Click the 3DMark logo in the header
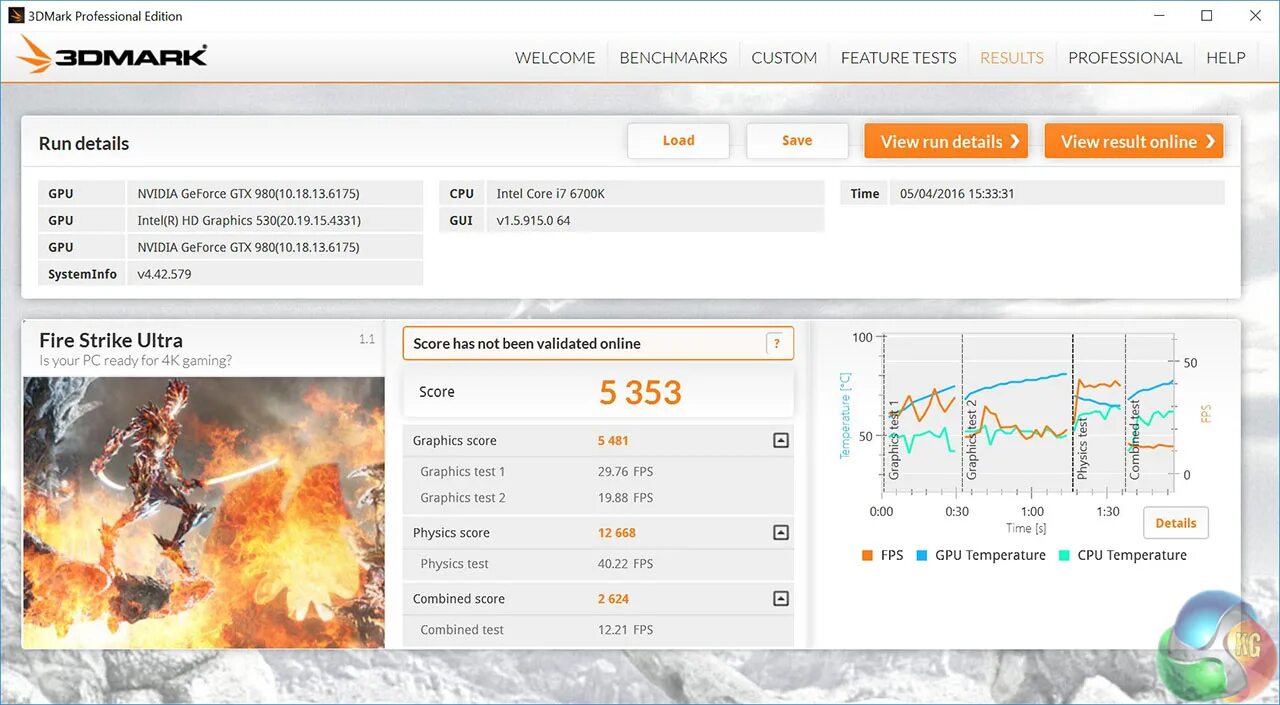Screen dimensions: 1280x705 click(x=112, y=55)
